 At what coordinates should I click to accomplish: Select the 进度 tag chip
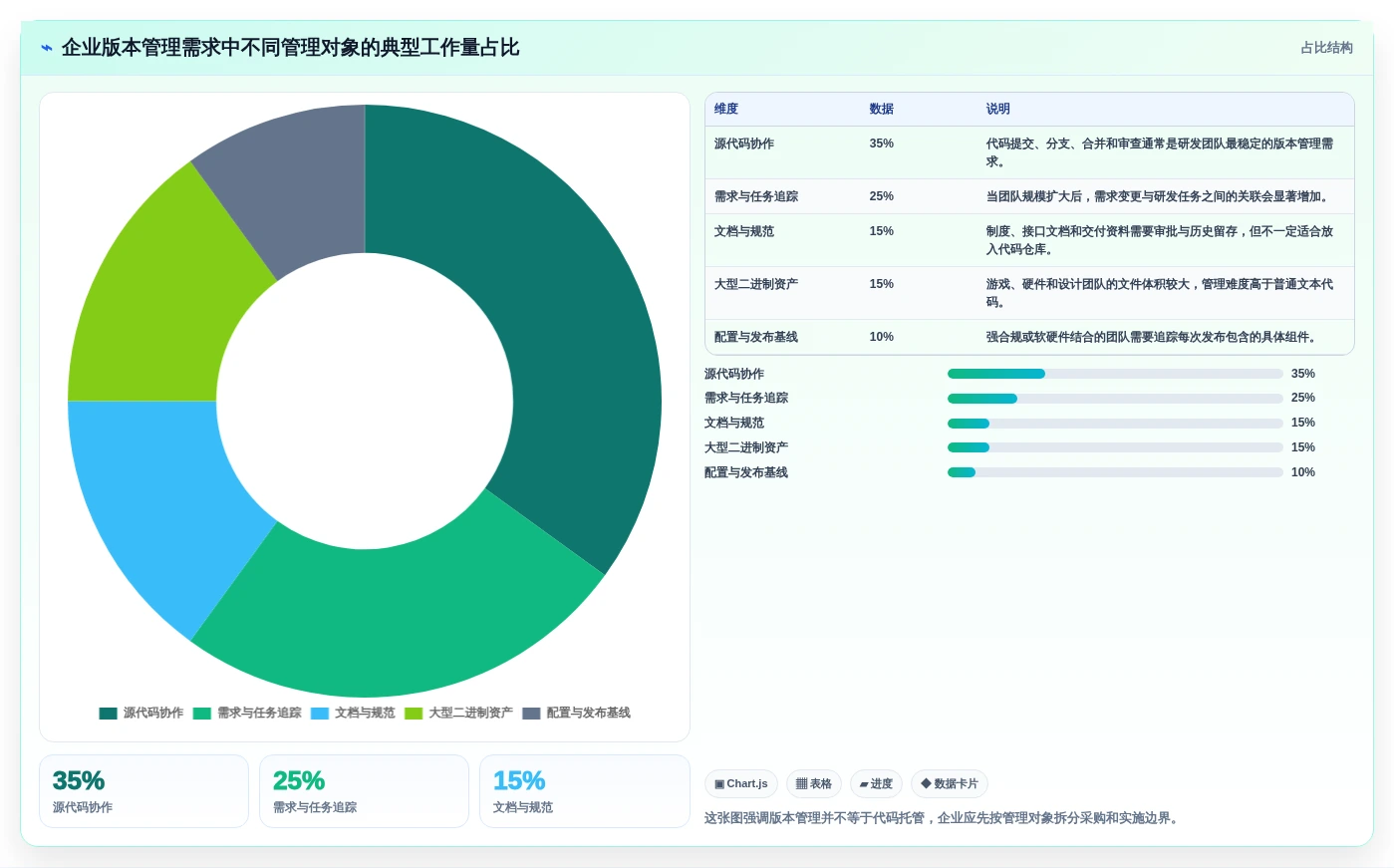(876, 784)
